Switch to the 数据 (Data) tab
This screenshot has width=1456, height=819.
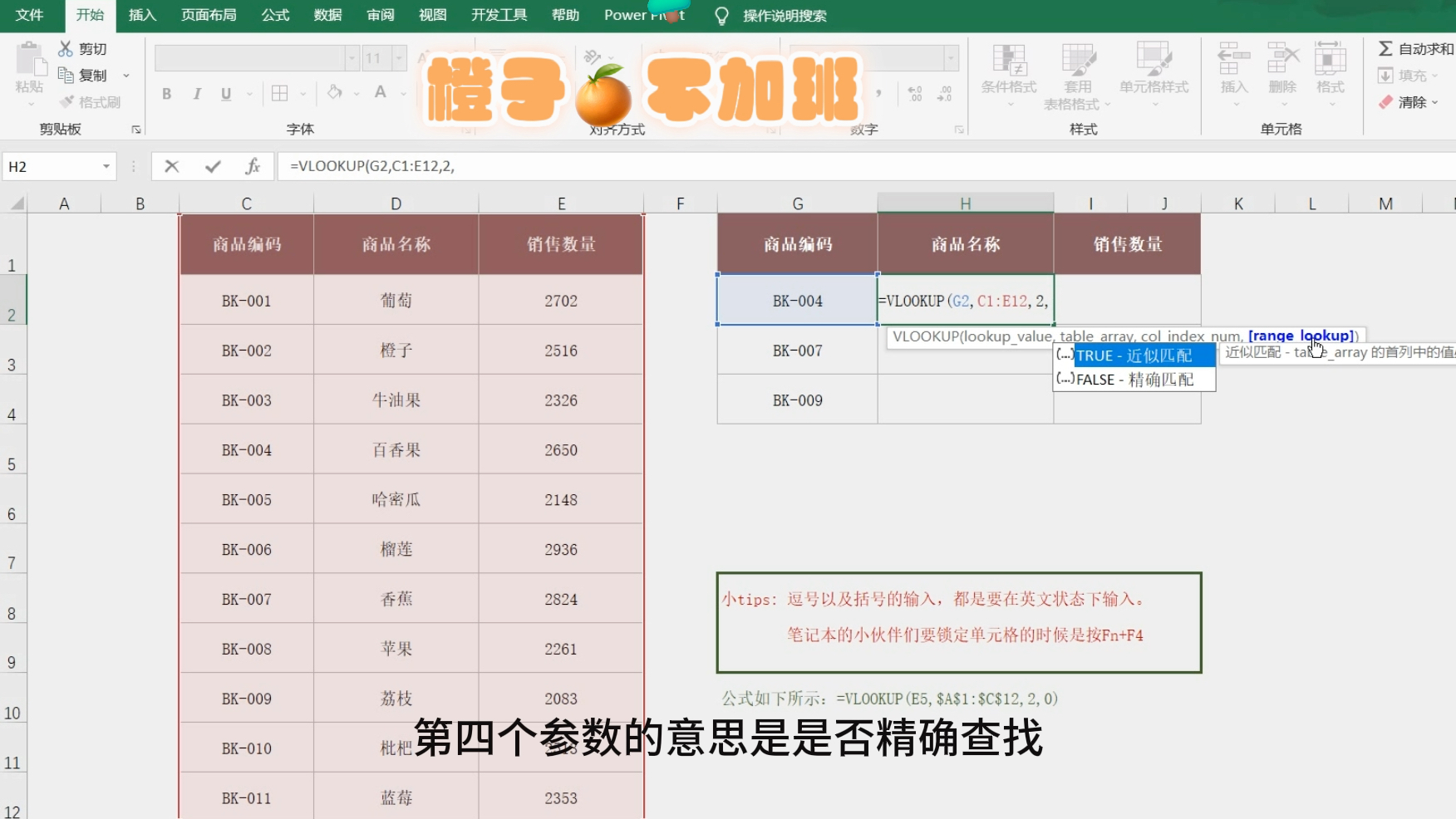pyautogui.click(x=327, y=15)
